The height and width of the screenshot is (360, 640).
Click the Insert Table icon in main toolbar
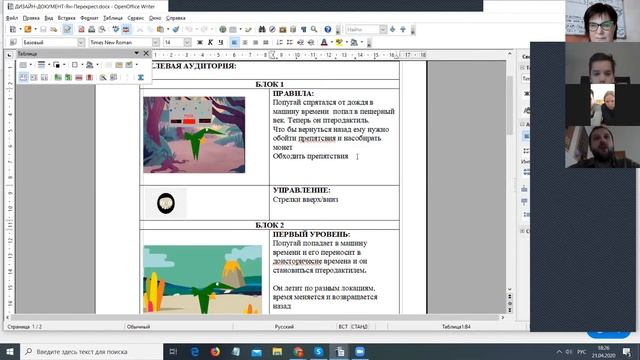coord(233,29)
